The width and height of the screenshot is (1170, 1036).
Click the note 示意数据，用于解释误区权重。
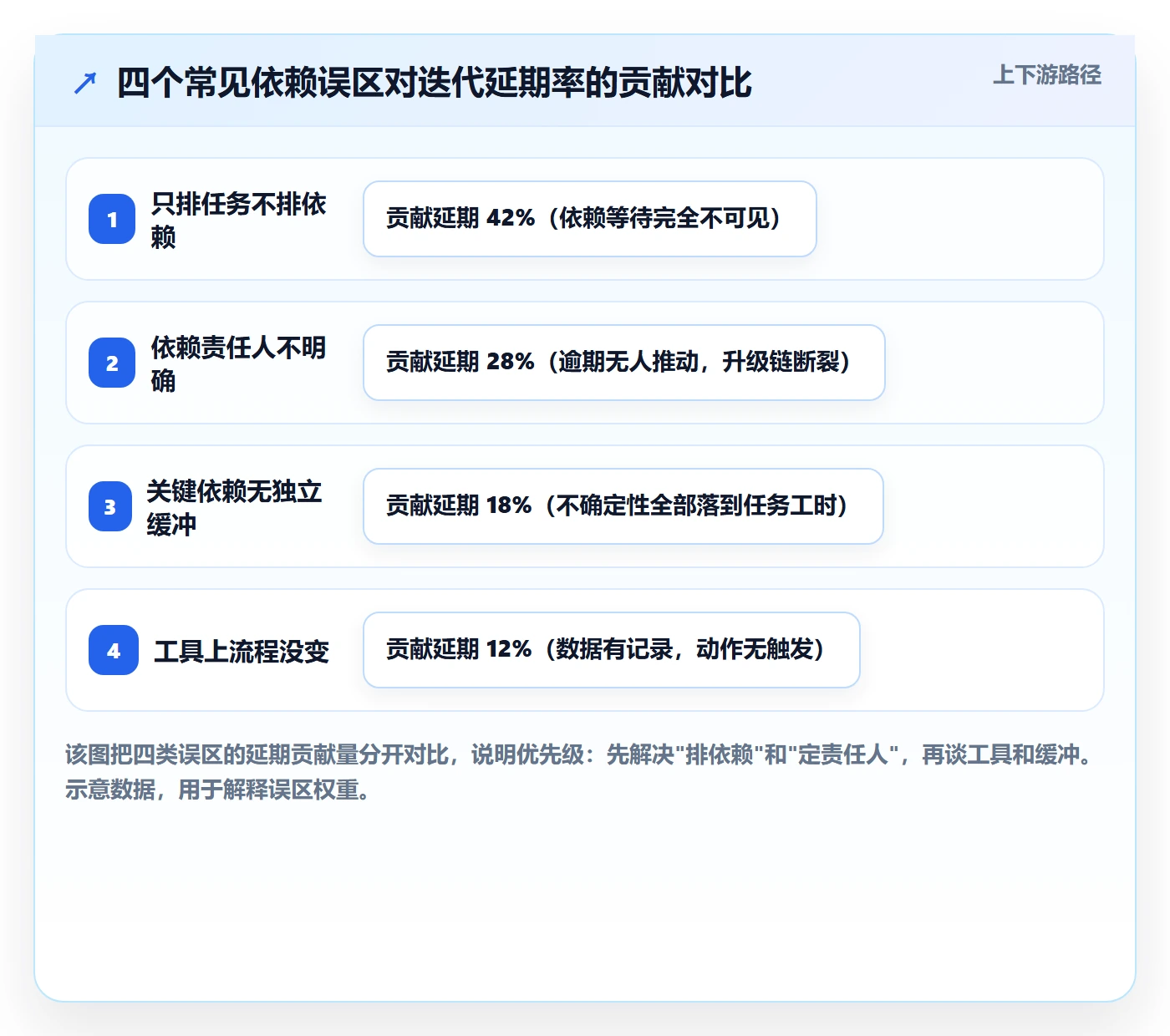(217, 790)
